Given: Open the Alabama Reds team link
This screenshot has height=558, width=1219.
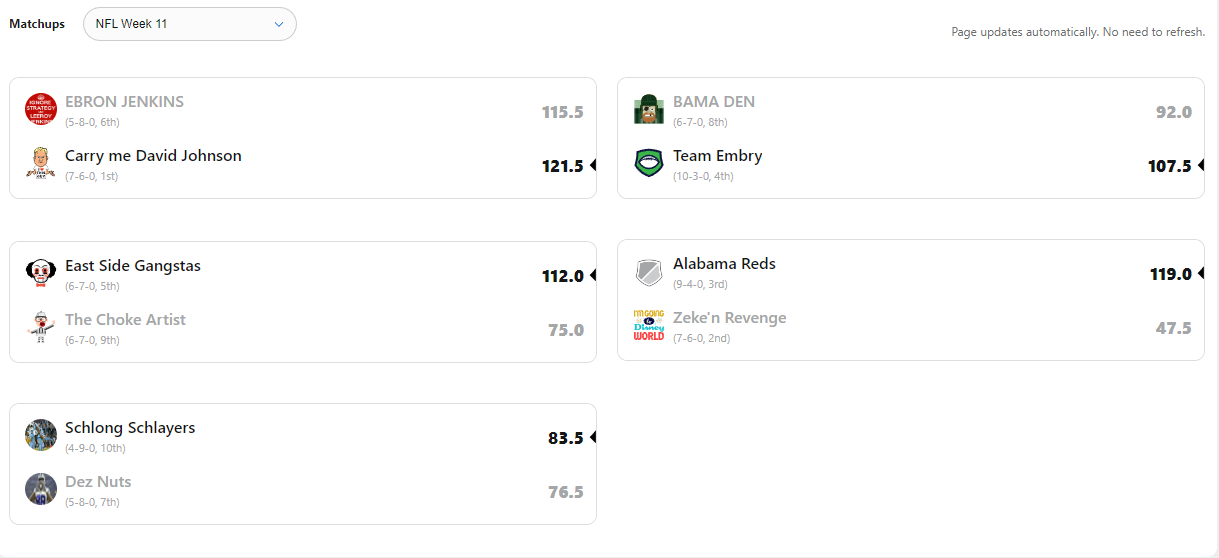Looking at the screenshot, I should coord(724,264).
